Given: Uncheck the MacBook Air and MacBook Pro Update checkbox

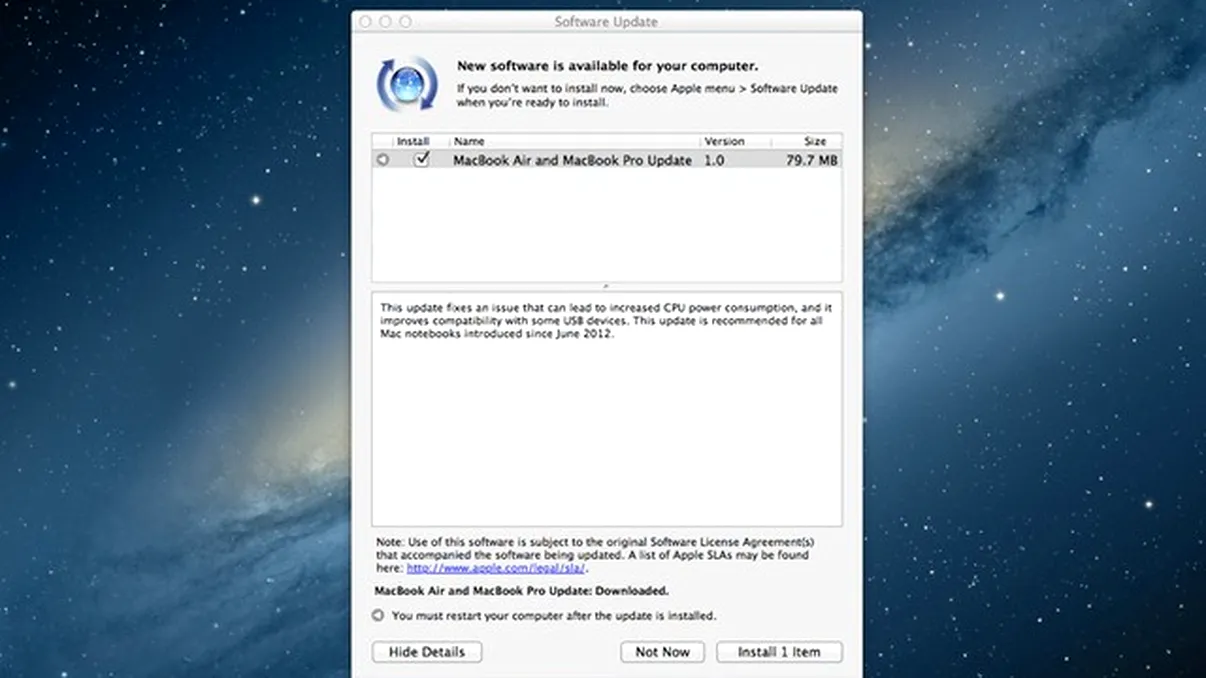Looking at the screenshot, I should (x=421, y=159).
